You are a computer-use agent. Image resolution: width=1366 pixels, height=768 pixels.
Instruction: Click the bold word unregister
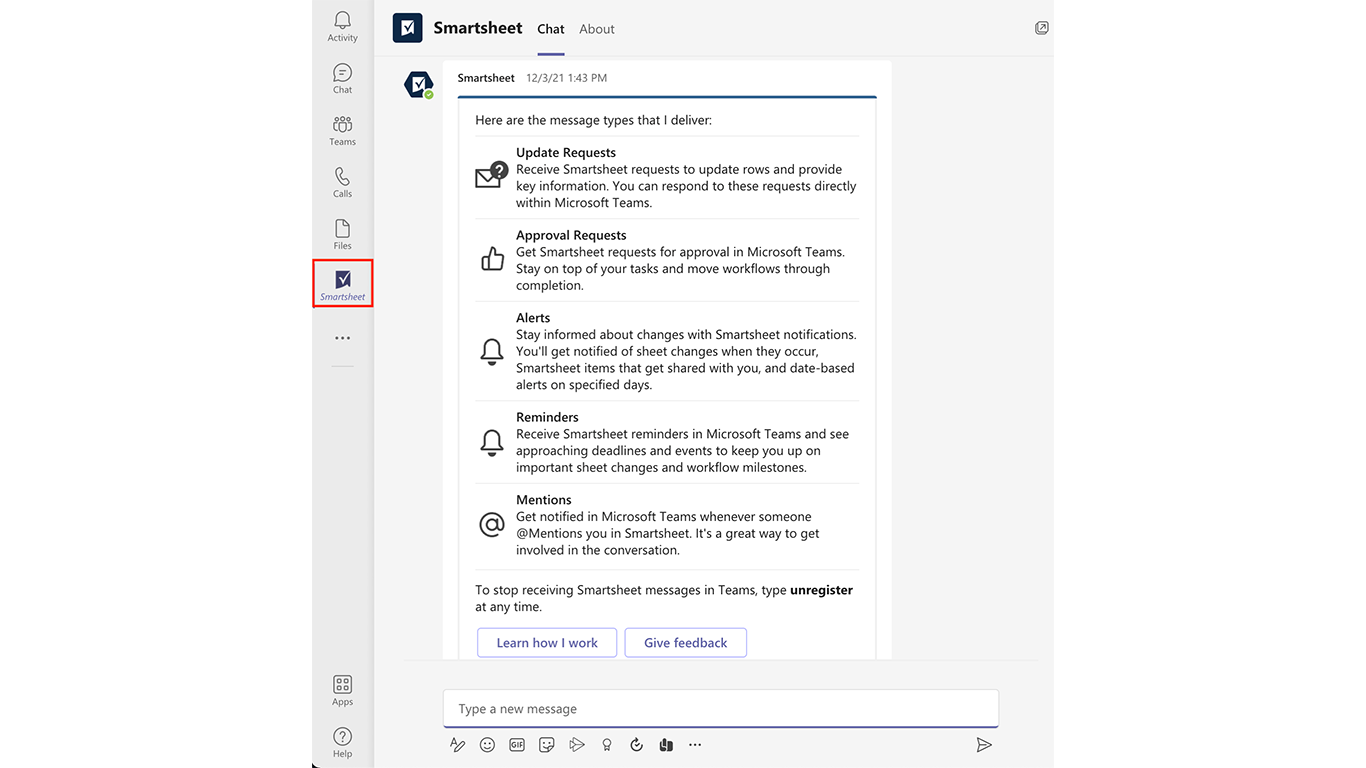click(821, 590)
